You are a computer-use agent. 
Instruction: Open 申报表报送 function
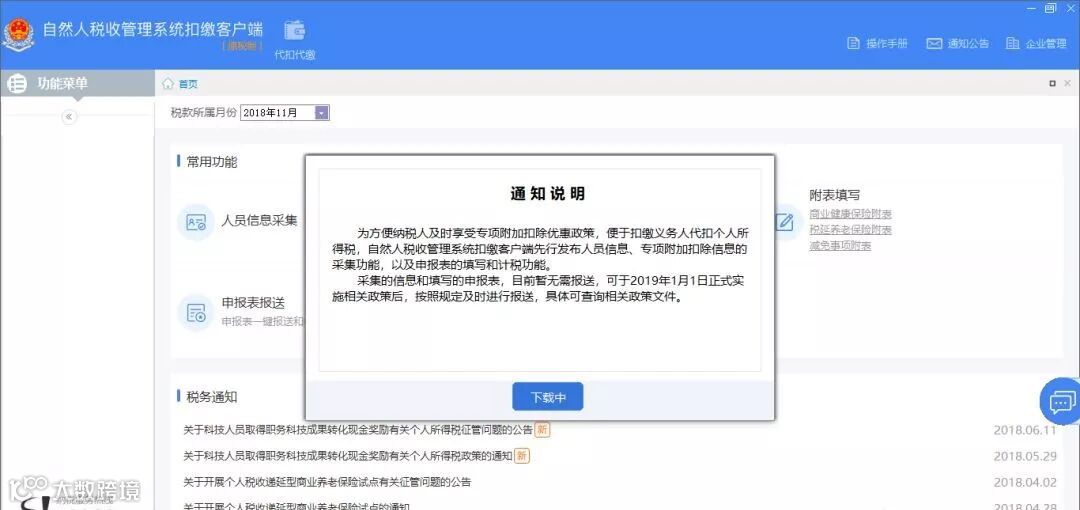pyautogui.click(x=253, y=303)
